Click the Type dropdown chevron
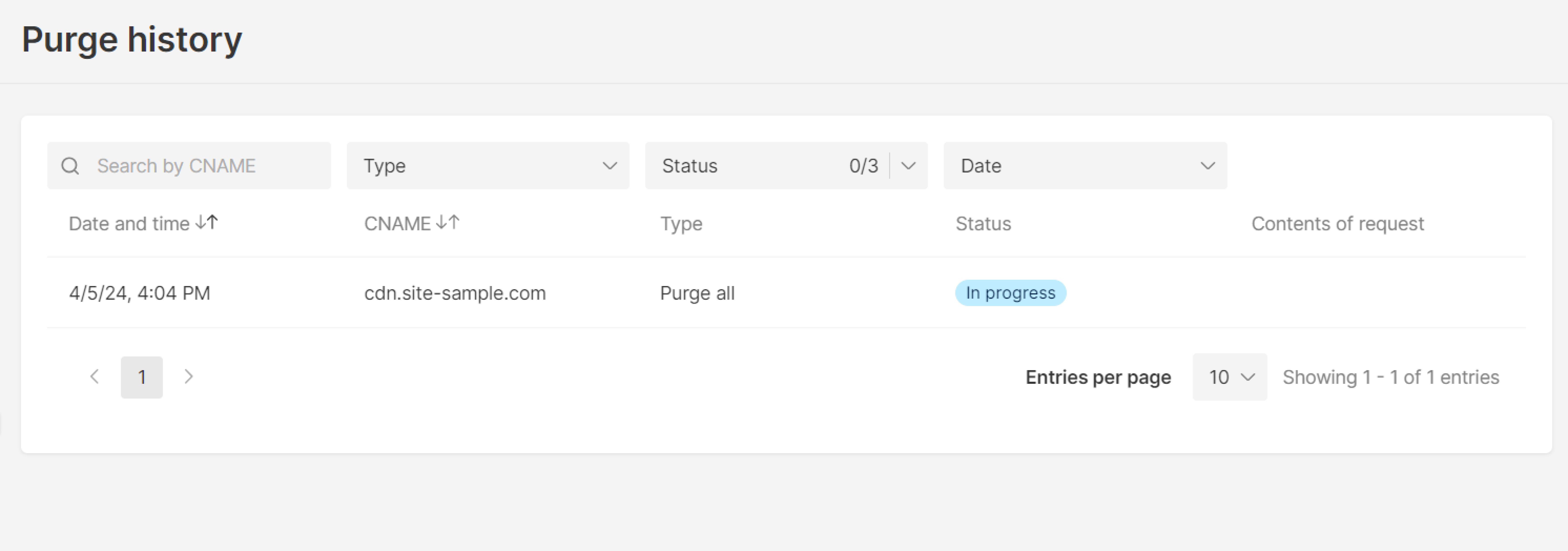Image resolution: width=1568 pixels, height=551 pixels. pyautogui.click(x=609, y=165)
